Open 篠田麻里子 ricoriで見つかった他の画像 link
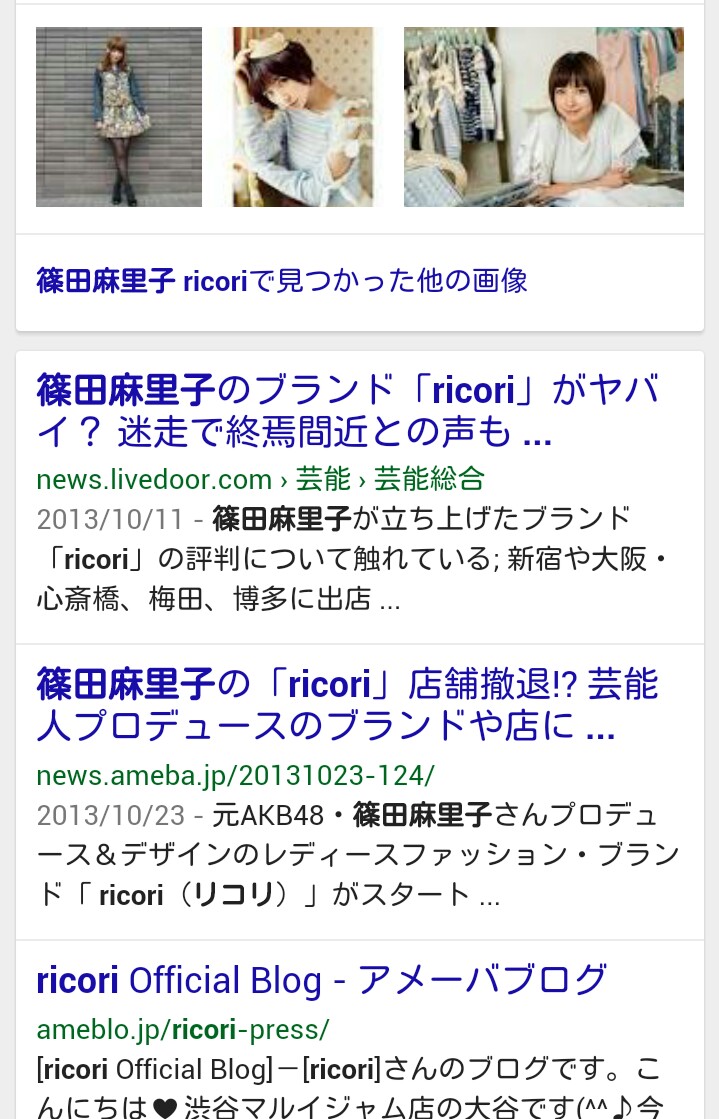 [282, 281]
